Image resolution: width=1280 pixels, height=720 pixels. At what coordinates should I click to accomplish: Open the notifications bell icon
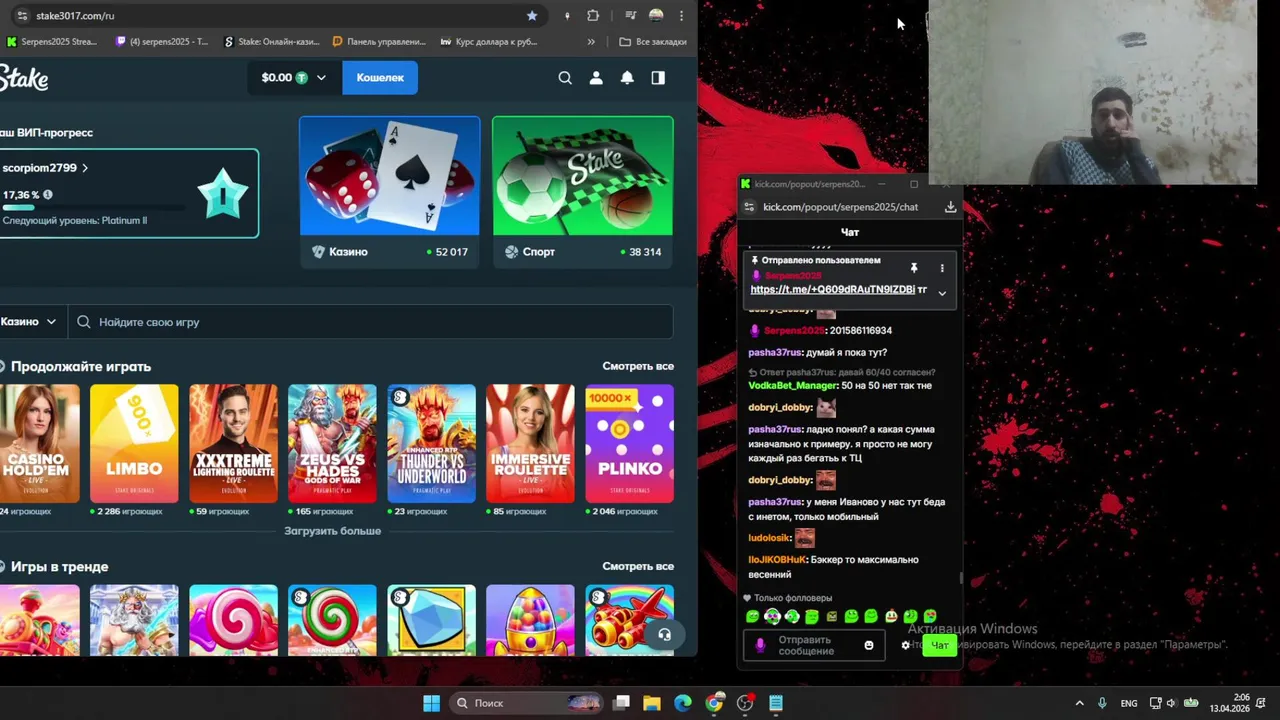[627, 78]
